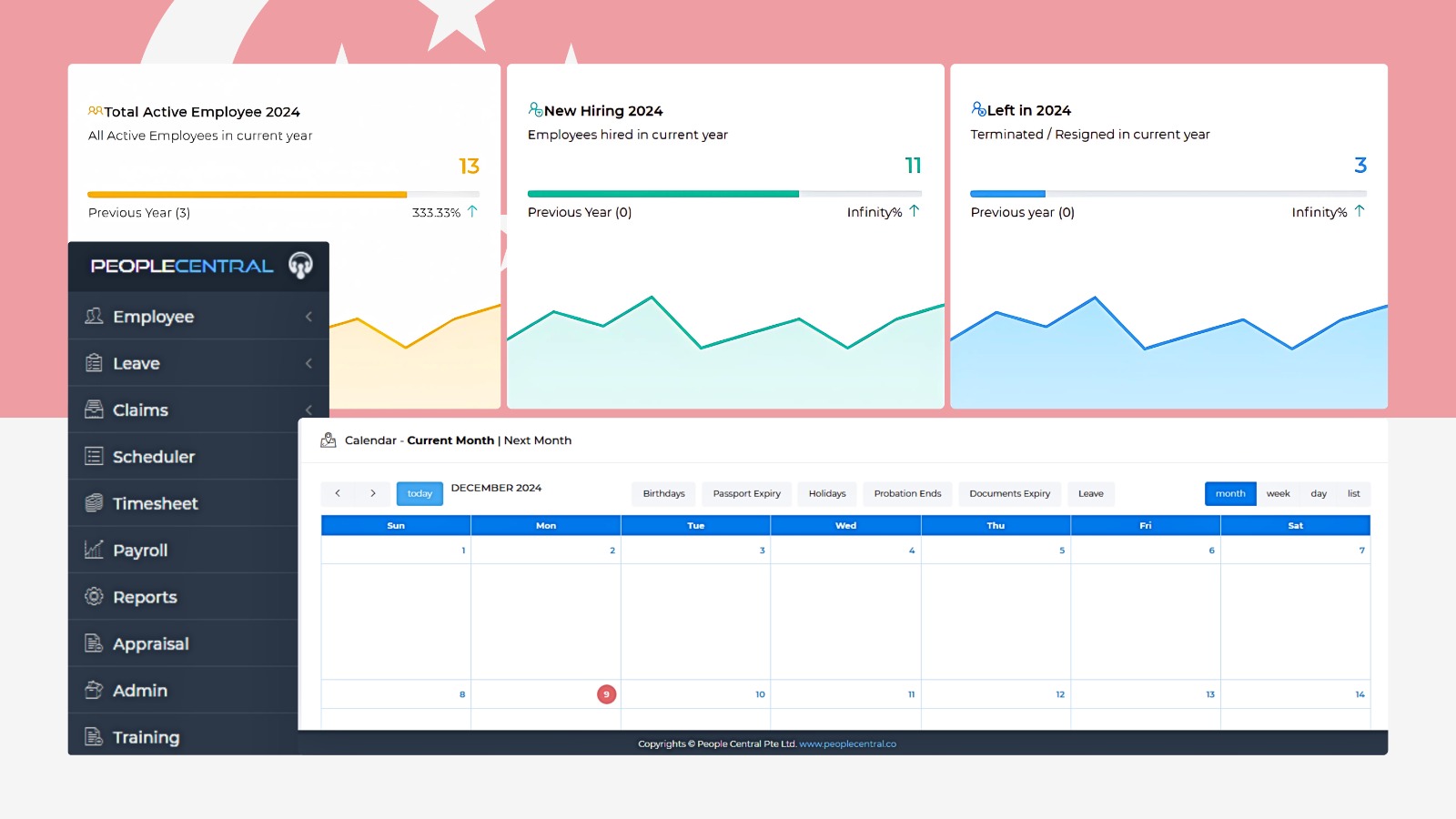Viewport: 1456px width, 819px height.
Task: Click the Admin icon in sidebar
Action: [94, 690]
